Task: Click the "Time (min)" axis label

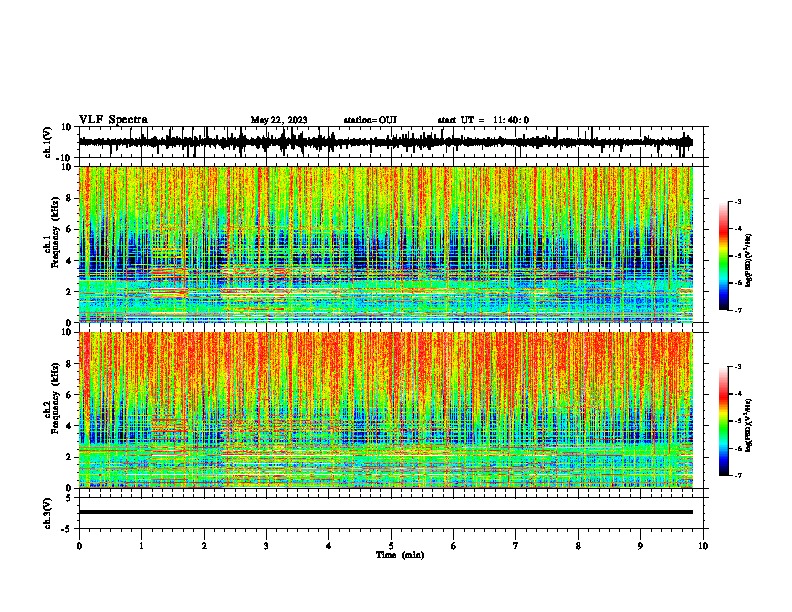Action: click(400, 555)
